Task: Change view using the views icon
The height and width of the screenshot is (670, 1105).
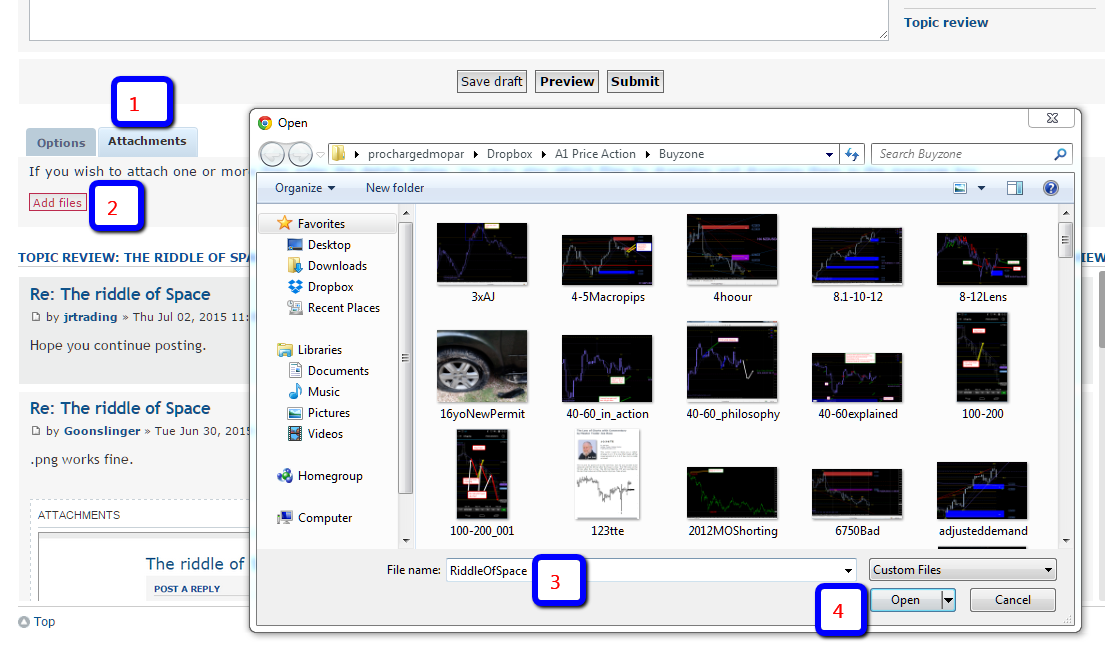Action: (x=961, y=188)
